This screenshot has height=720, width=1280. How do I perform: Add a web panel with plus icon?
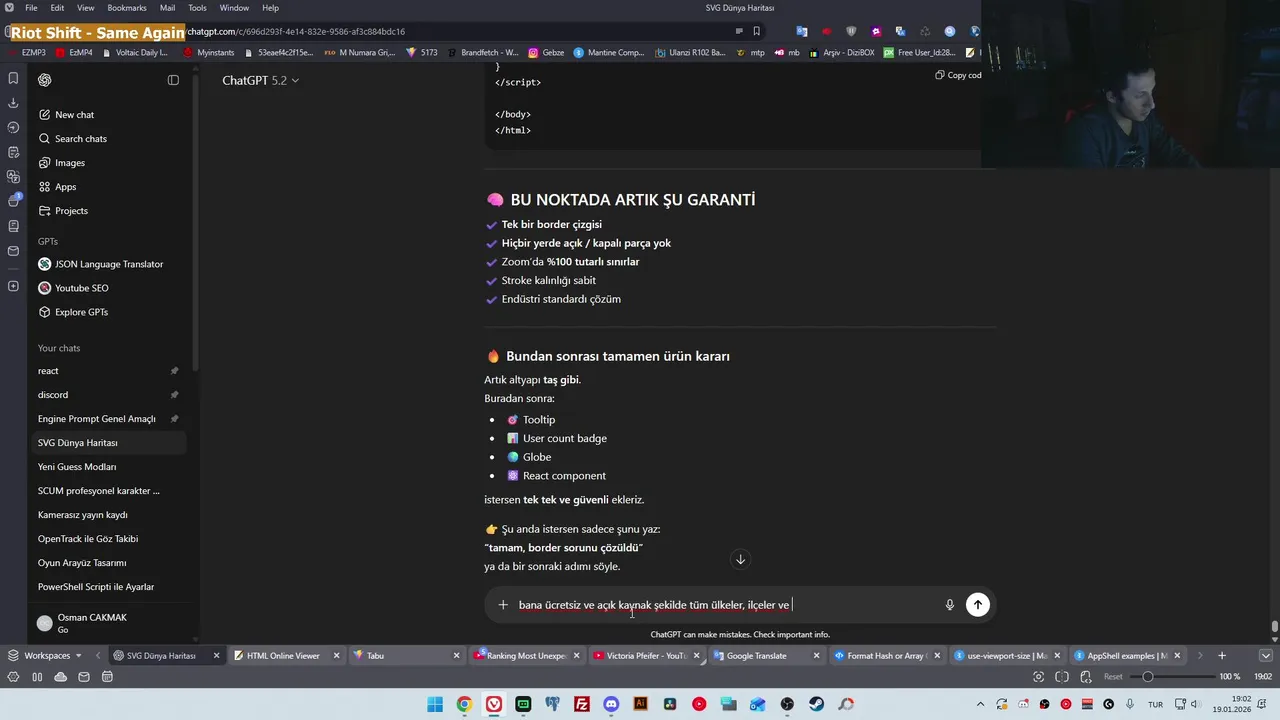13,286
